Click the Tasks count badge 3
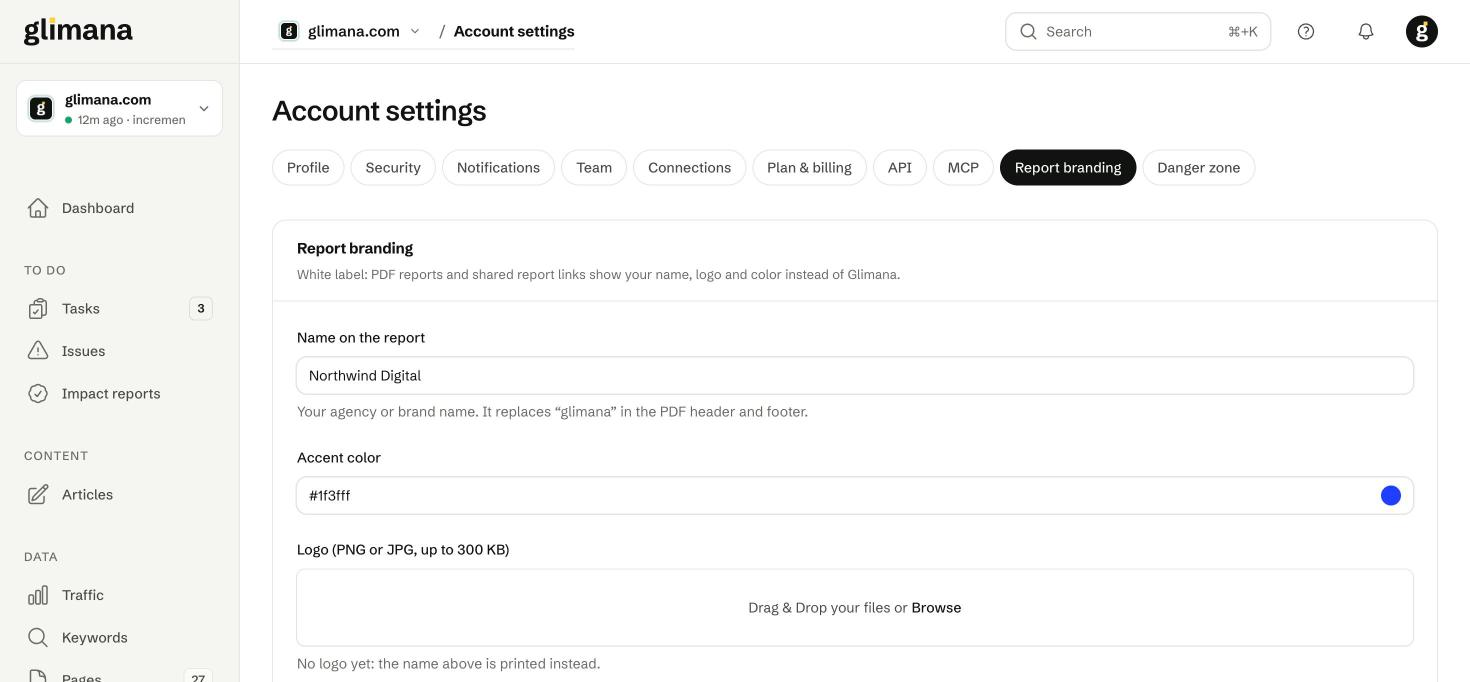 click(x=201, y=309)
